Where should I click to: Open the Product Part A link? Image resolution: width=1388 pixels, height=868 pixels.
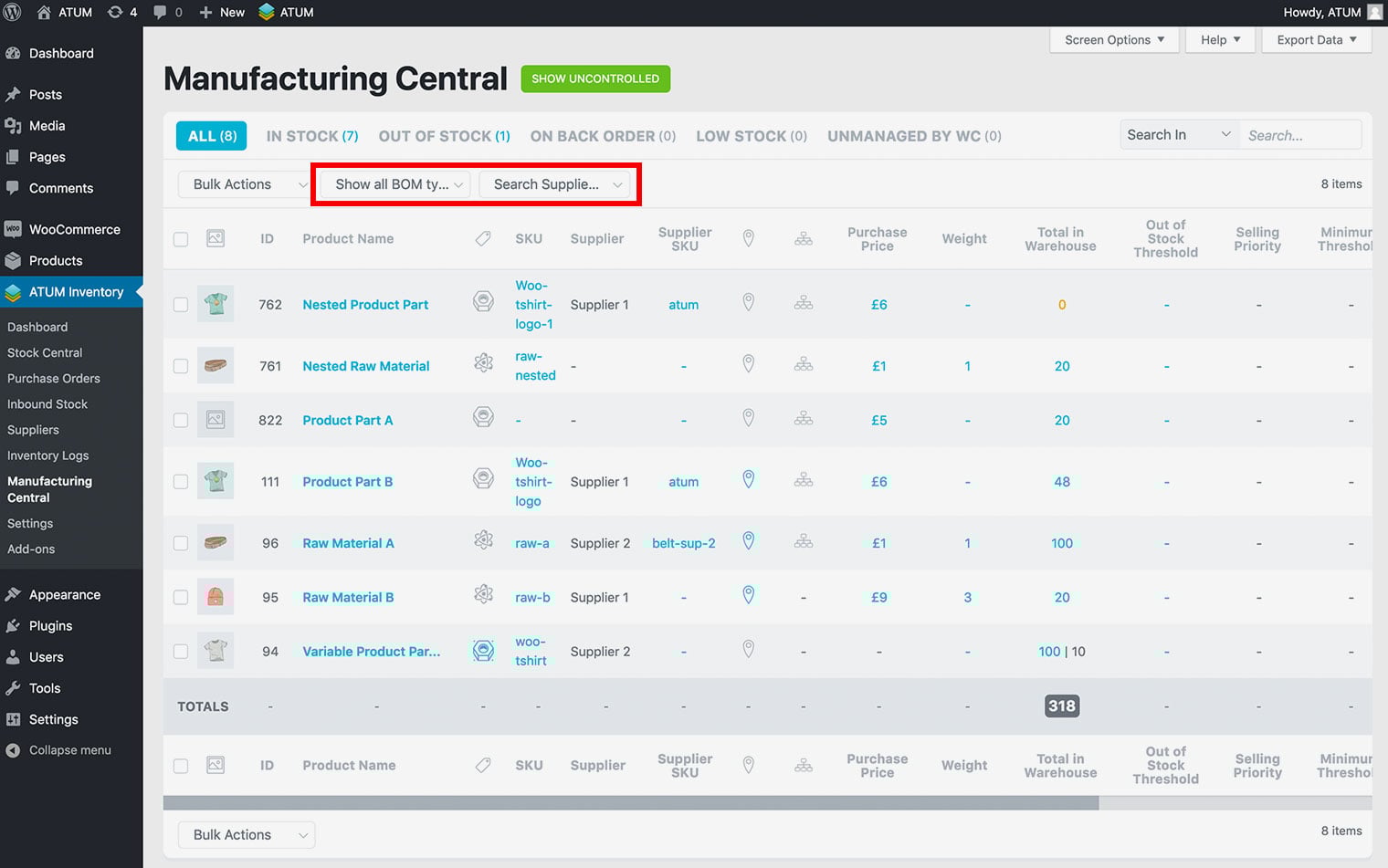[x=347, y=420]
